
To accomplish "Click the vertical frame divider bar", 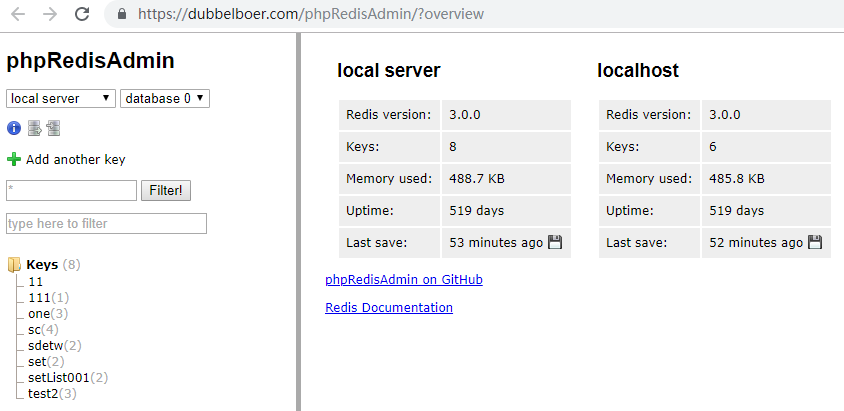I will [298, 222].
